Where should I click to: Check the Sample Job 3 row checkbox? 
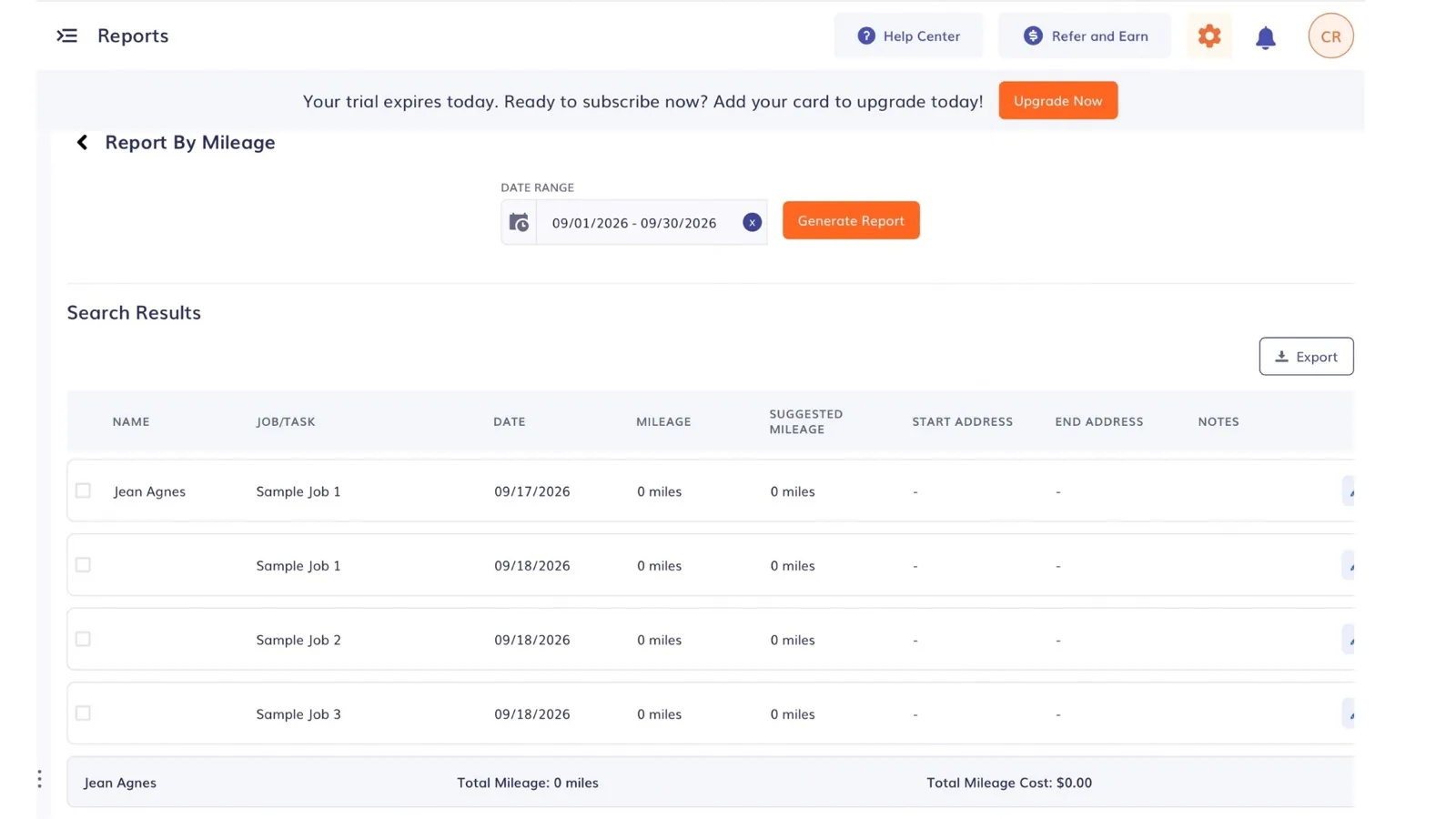[83, 713]
